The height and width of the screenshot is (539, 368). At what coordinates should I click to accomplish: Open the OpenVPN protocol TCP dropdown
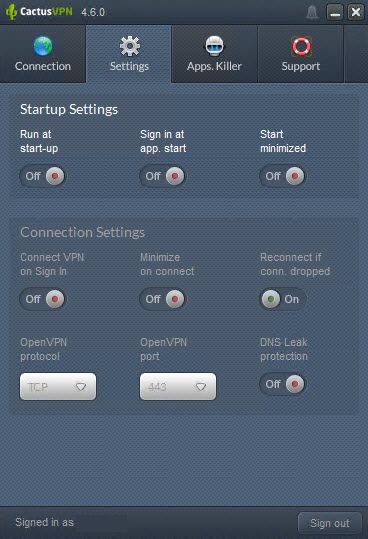(x=58, y=387)
